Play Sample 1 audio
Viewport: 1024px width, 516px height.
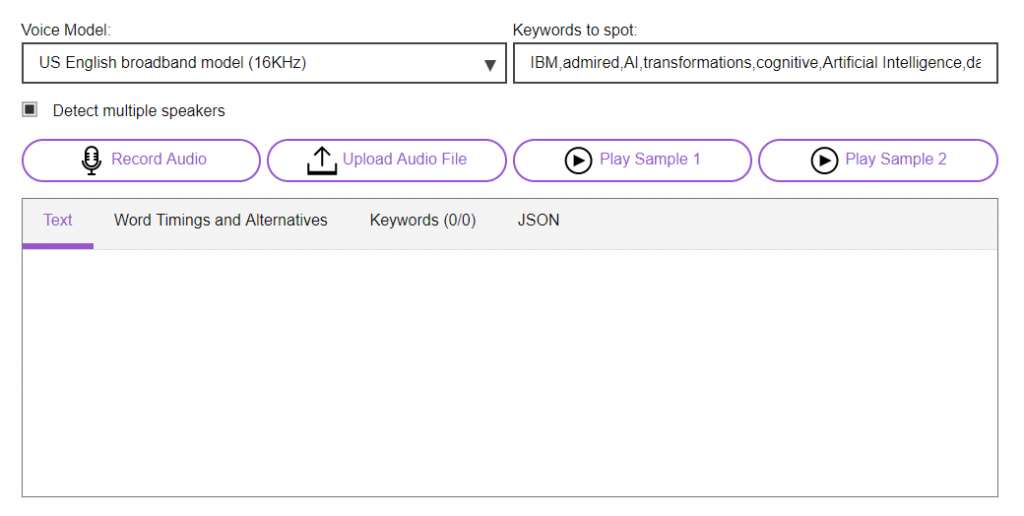coord(632,160)
